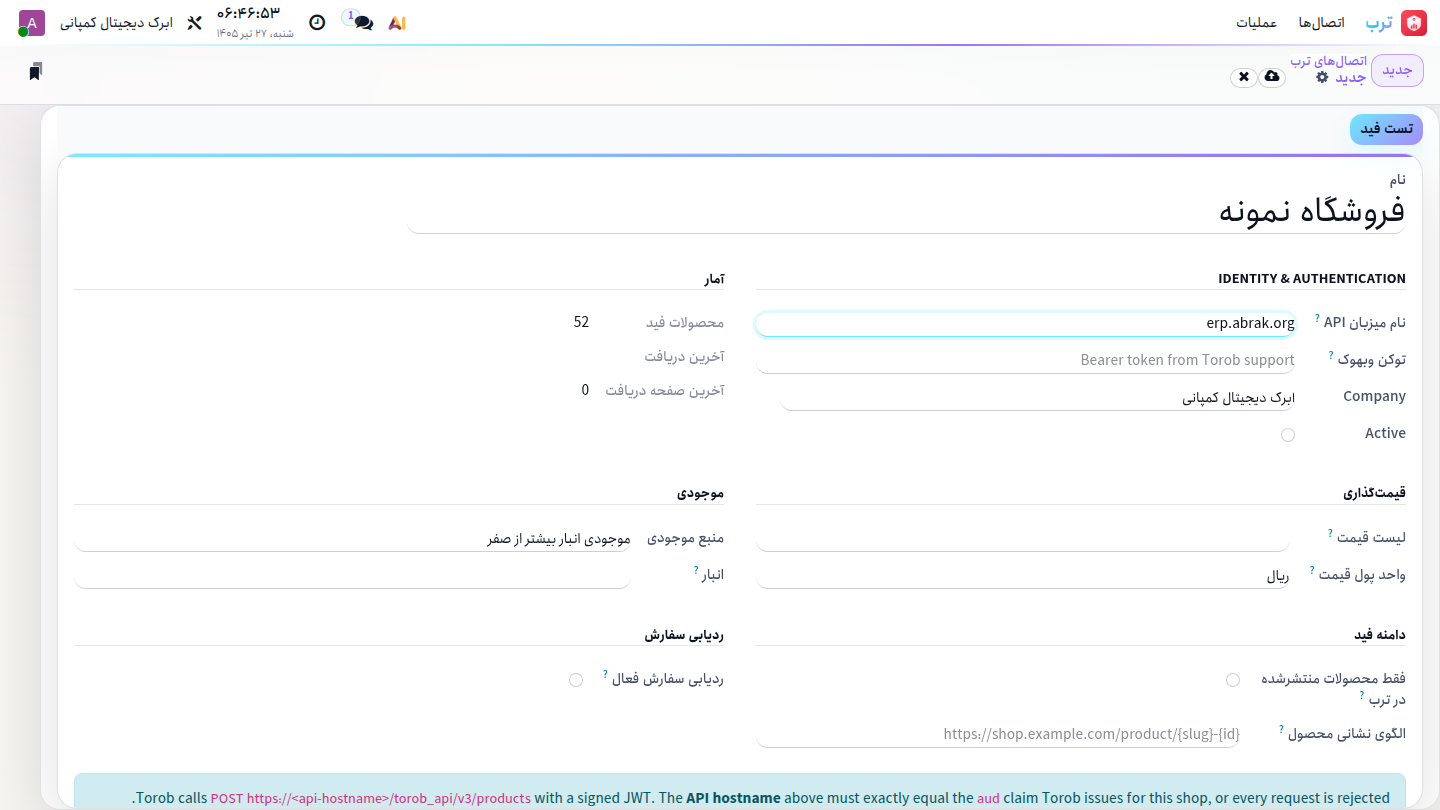
Task: Open the عملیات menu
Action: click(1257, 22)
